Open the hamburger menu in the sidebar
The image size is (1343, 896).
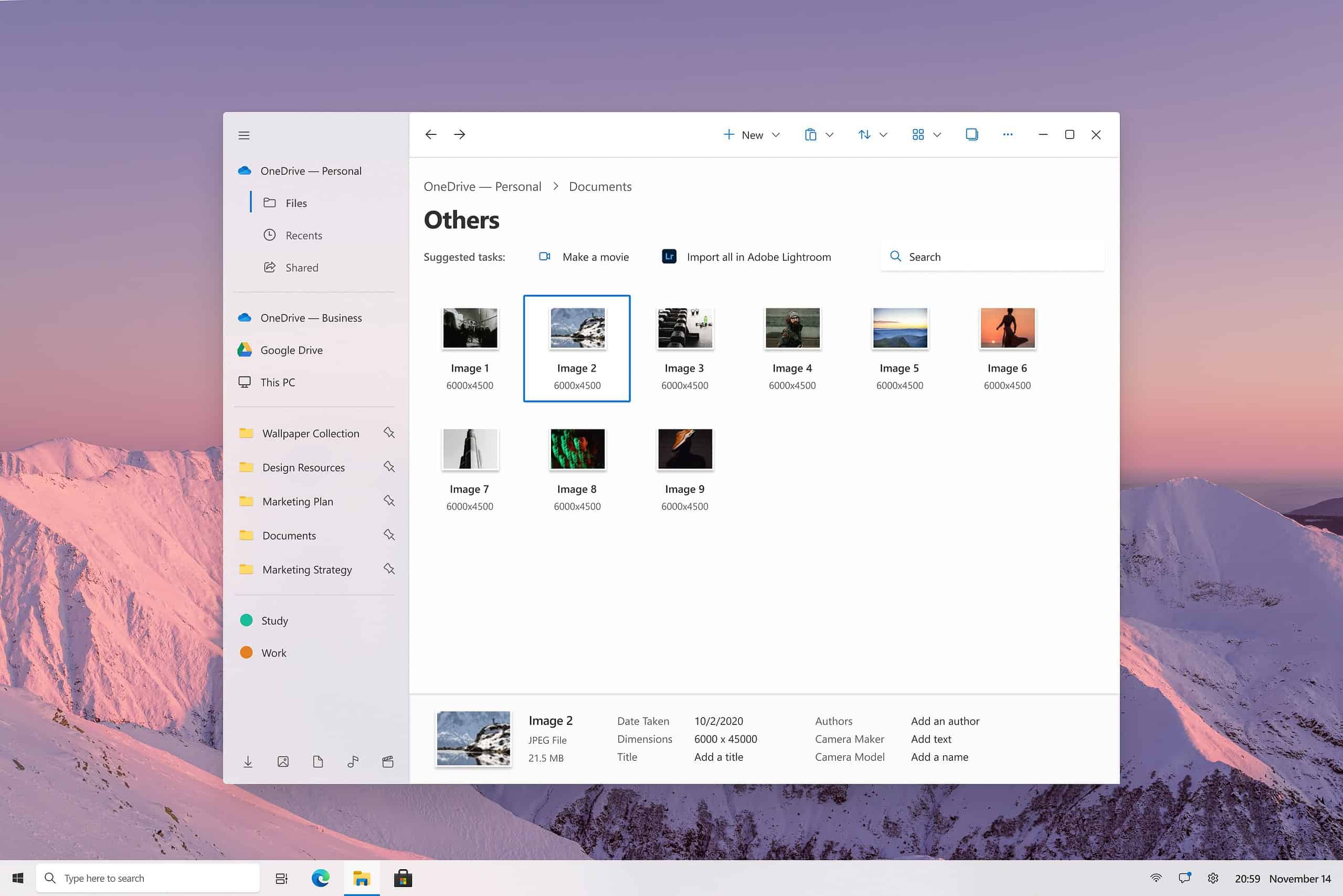tap(244, 135)
